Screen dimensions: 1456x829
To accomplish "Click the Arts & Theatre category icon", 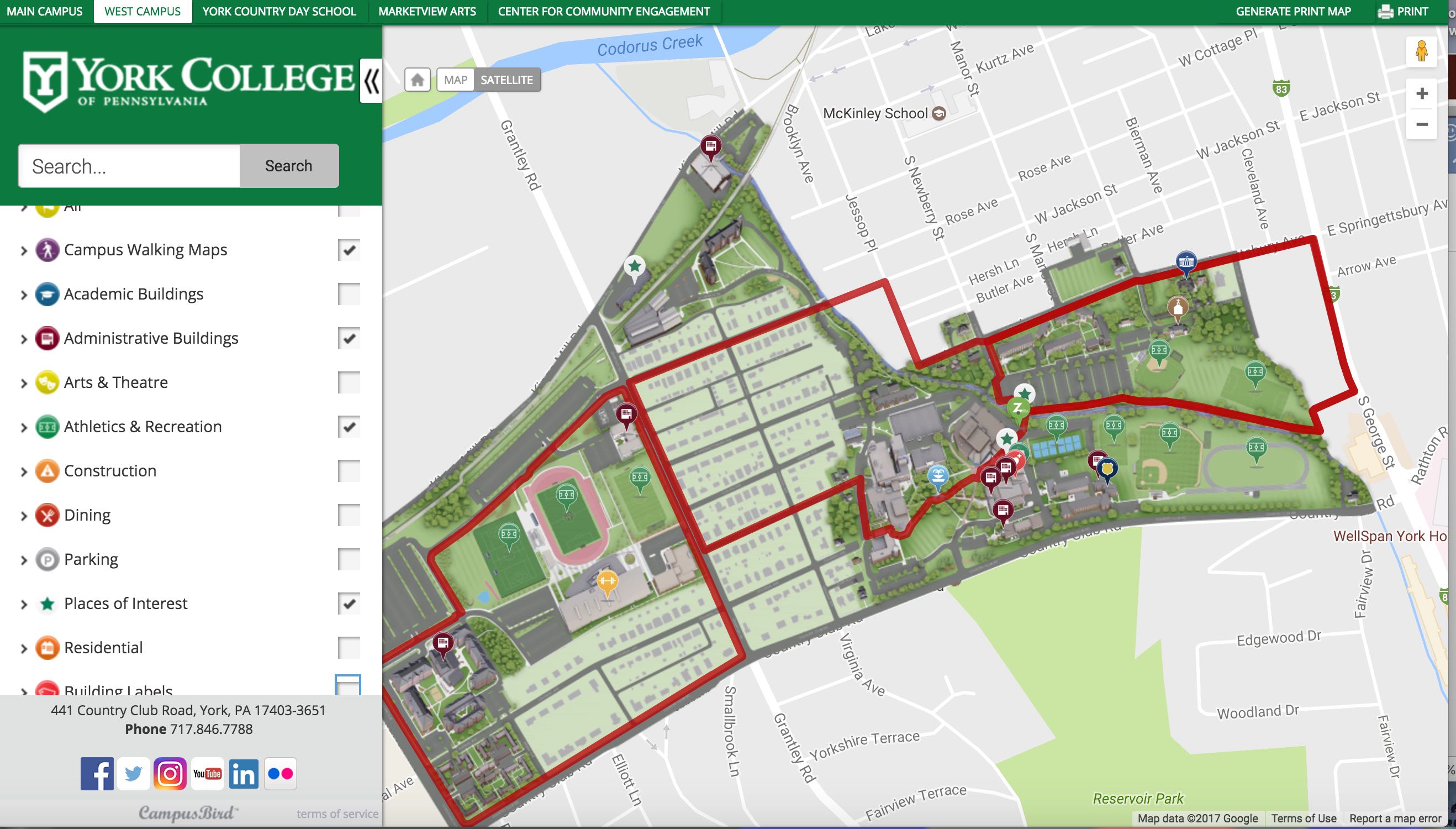I will pyautogui.click(x=47, y=382).
